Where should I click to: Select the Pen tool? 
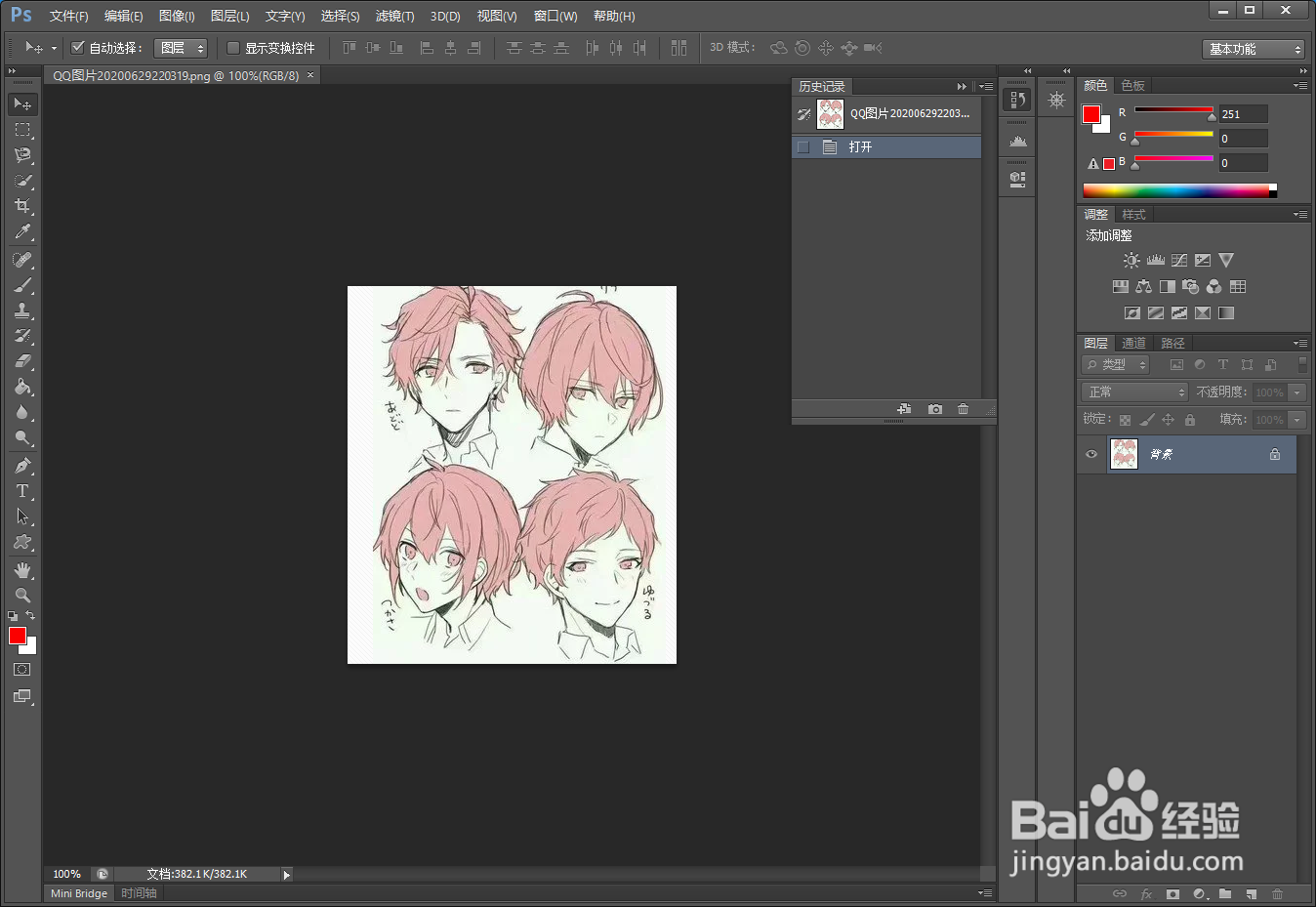[22, 466]
